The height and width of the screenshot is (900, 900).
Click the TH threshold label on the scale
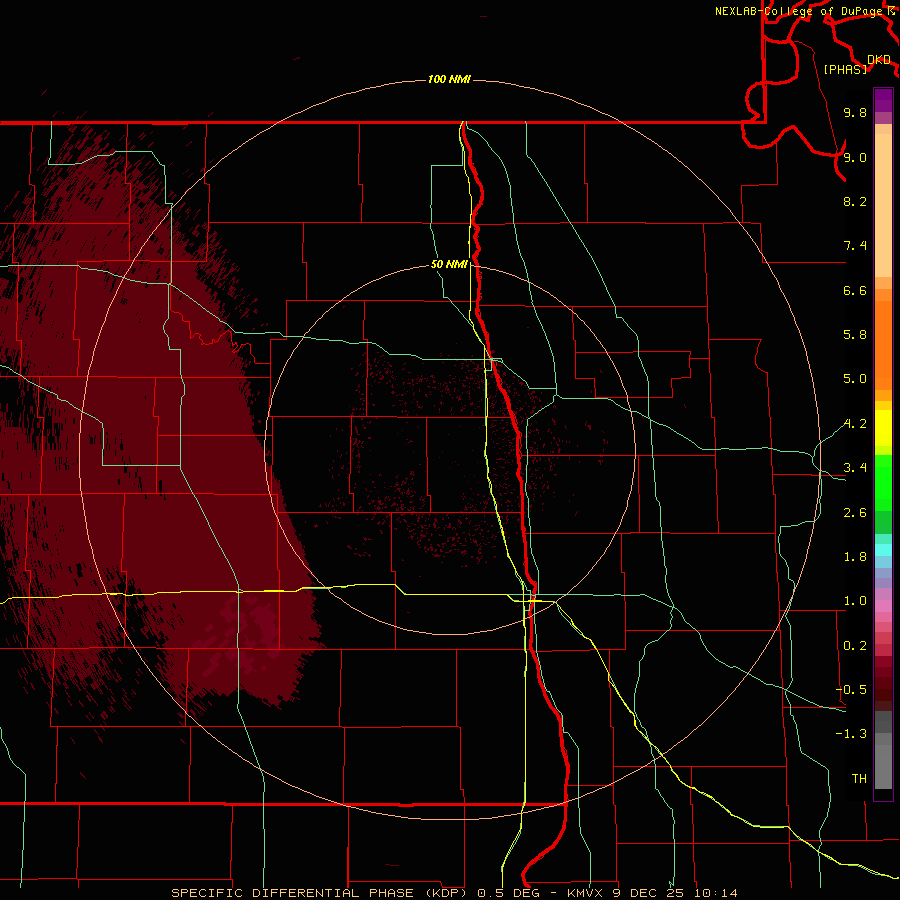click(859, 779)
